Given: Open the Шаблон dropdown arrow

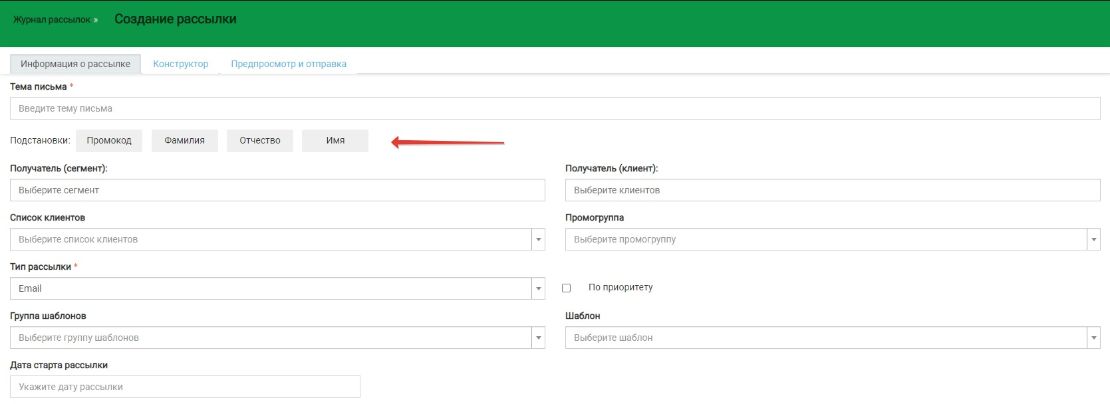Looking at the screenshot, I should 1093,338.
